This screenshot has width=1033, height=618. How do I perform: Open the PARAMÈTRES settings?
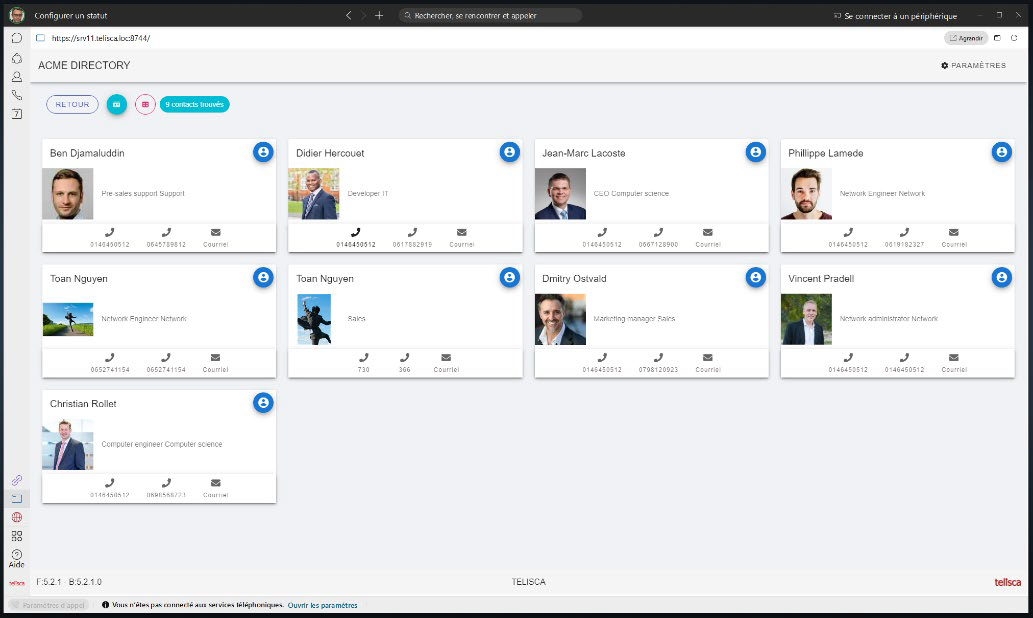point(973,65)
